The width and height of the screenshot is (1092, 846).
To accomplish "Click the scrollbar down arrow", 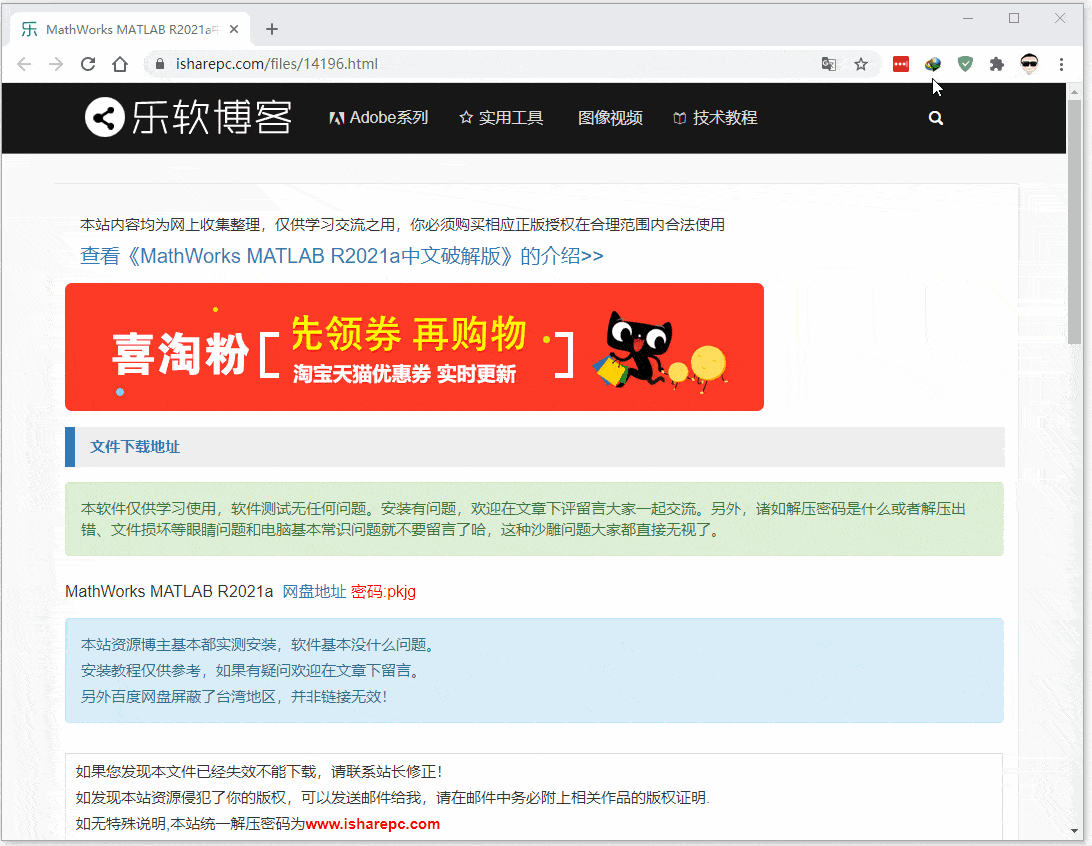I will click(1075, 831).
